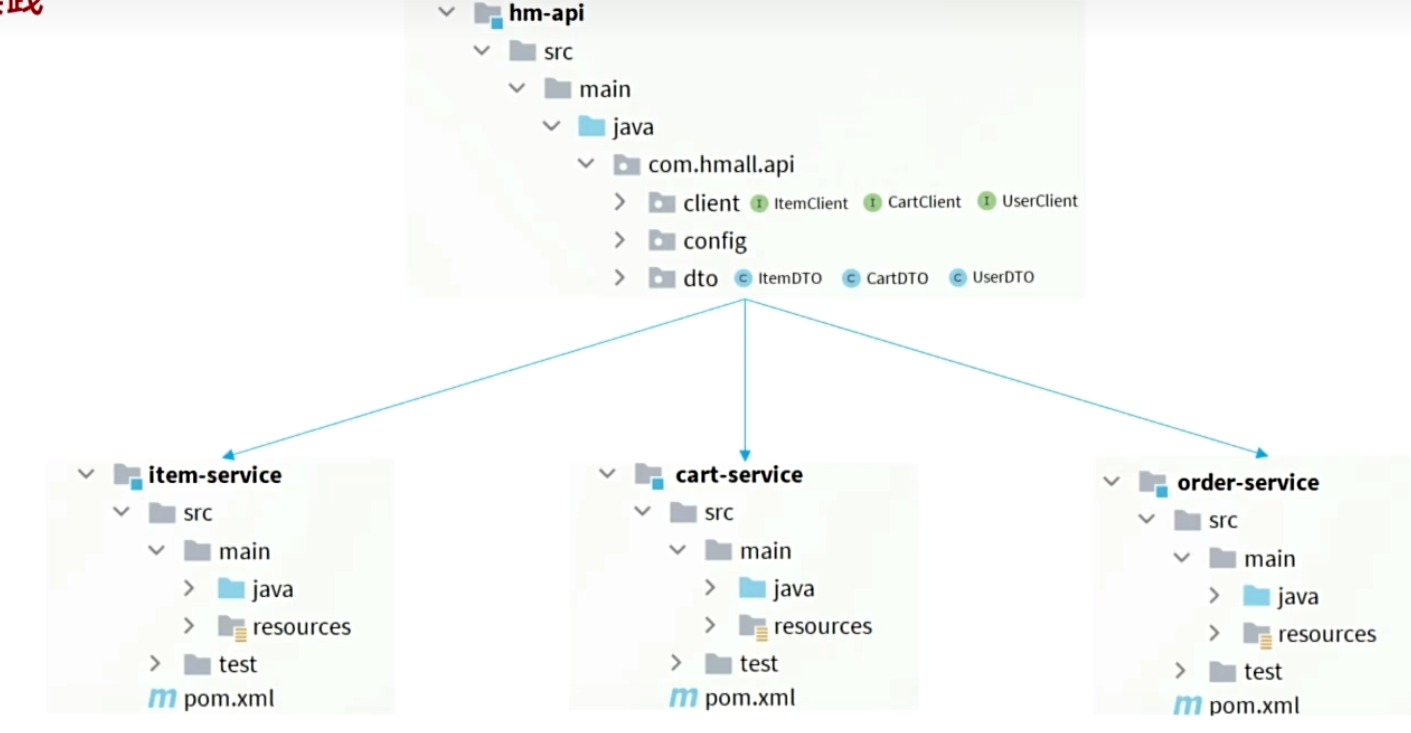Click the CartClient interface icon

click(873, 202)
